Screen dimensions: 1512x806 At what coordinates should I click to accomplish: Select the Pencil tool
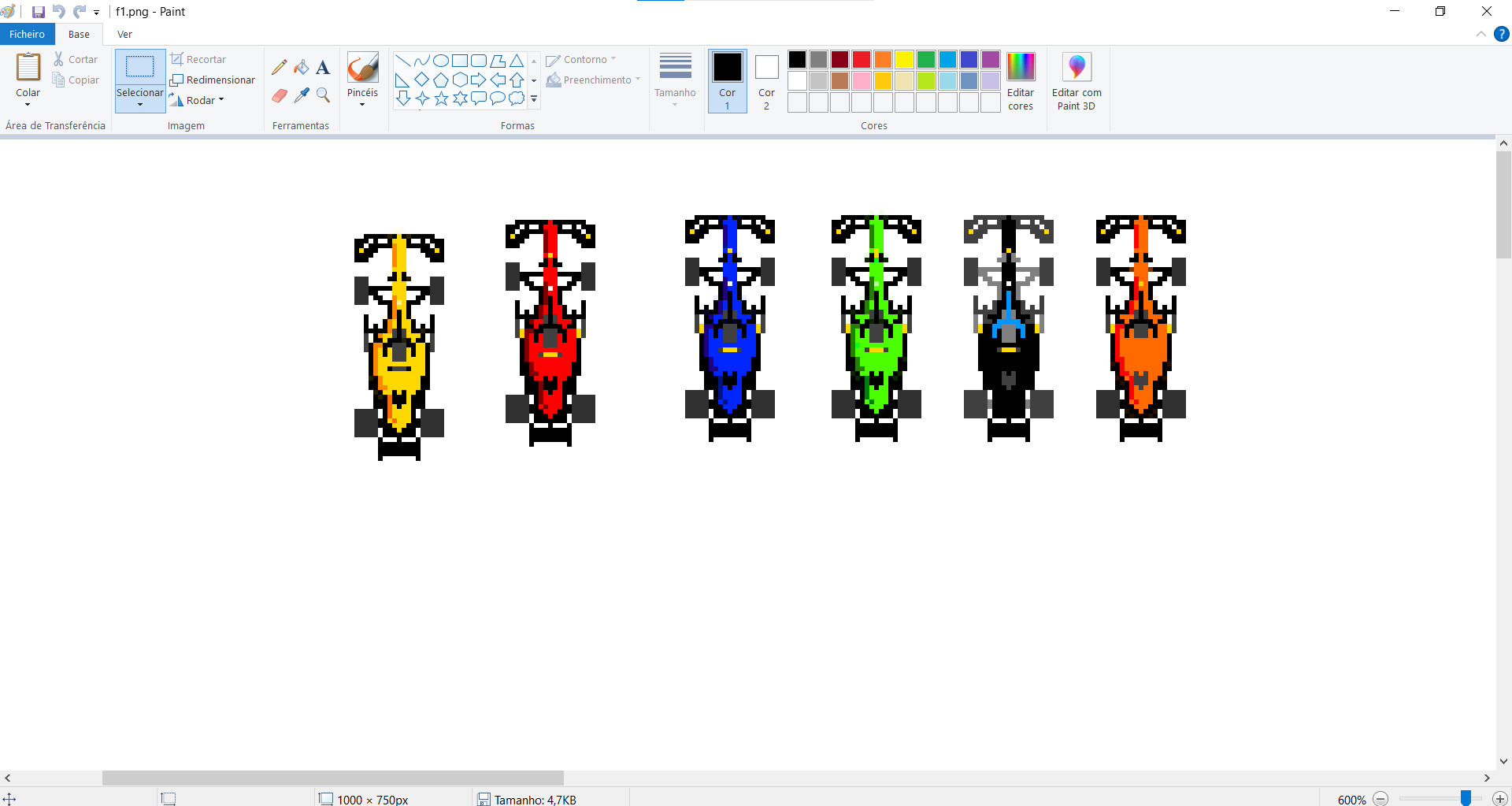(x=280, y=66)
